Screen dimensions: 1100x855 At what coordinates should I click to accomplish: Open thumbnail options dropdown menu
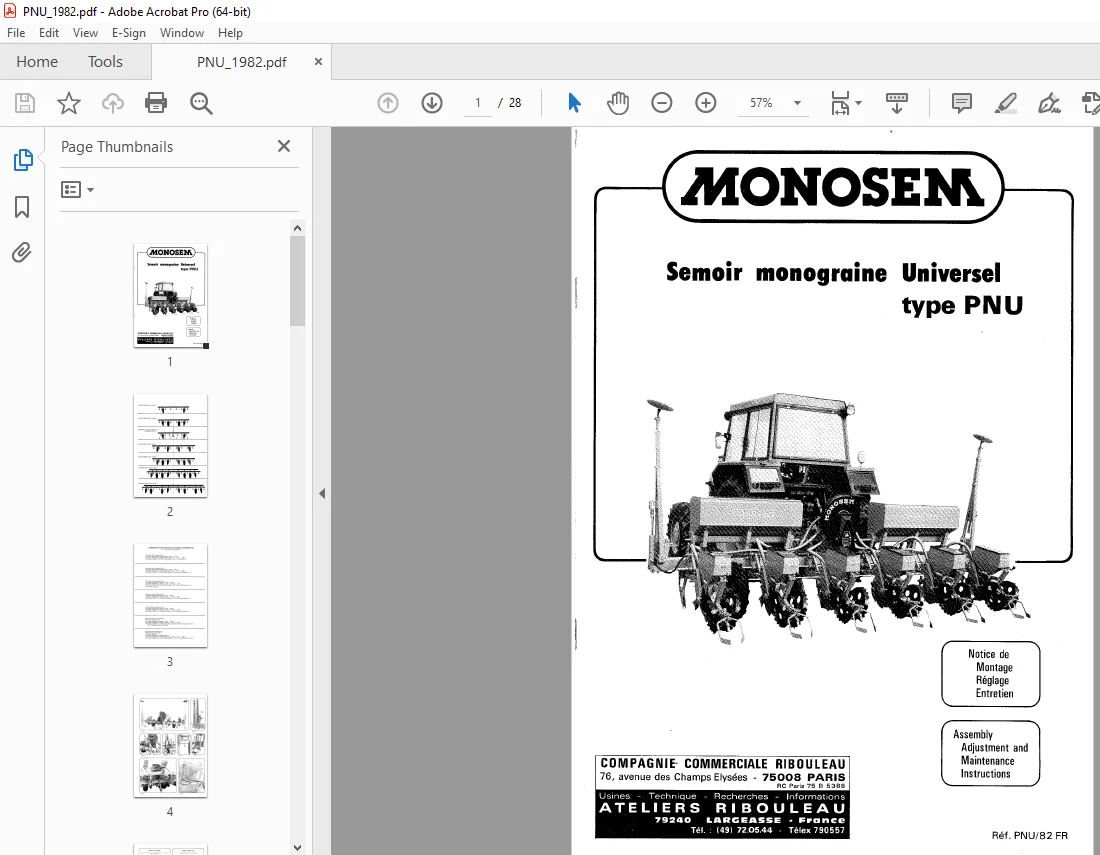pos(77,189)
